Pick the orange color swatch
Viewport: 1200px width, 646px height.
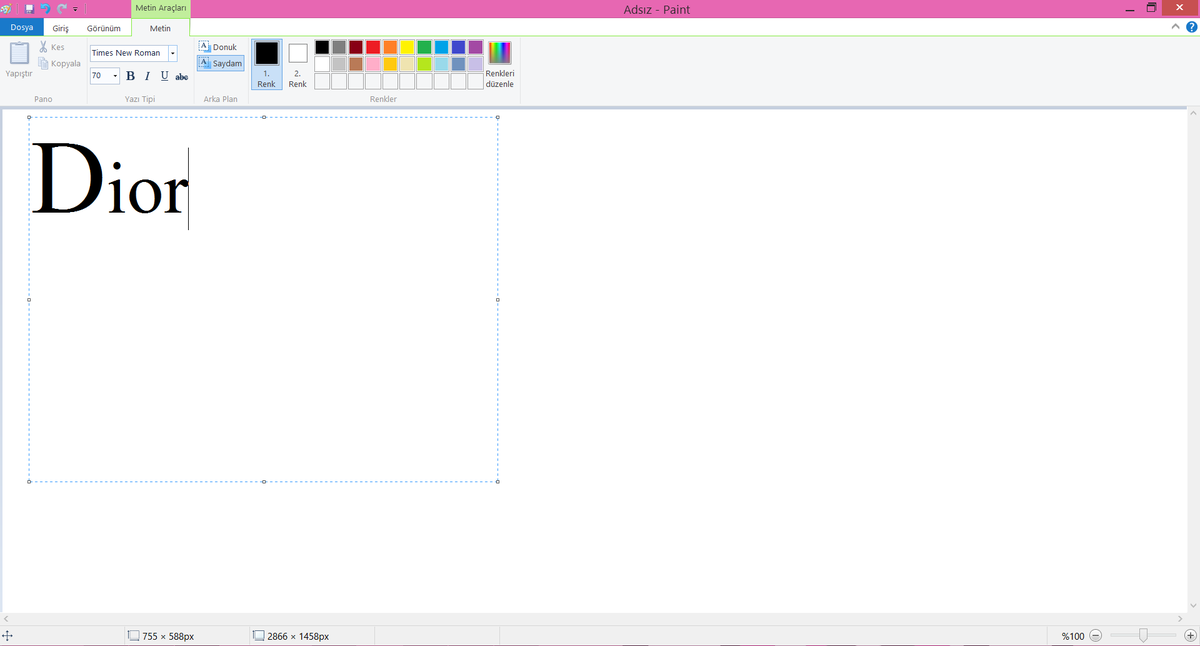[x=390, y=47]
